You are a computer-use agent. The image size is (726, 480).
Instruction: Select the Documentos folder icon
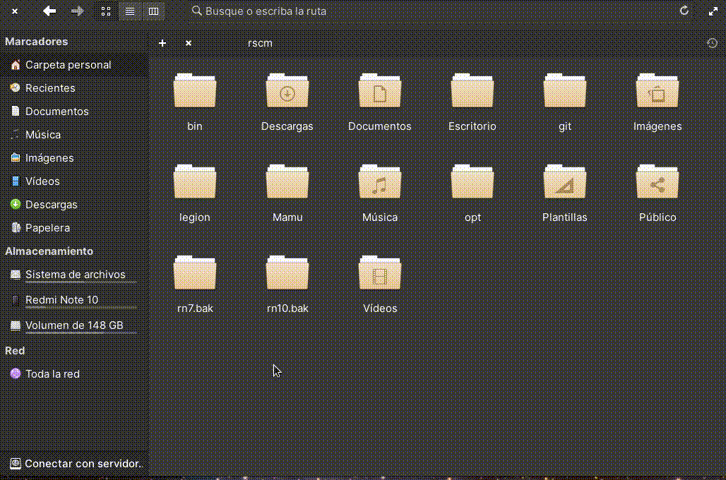click(x=380, y=91)
